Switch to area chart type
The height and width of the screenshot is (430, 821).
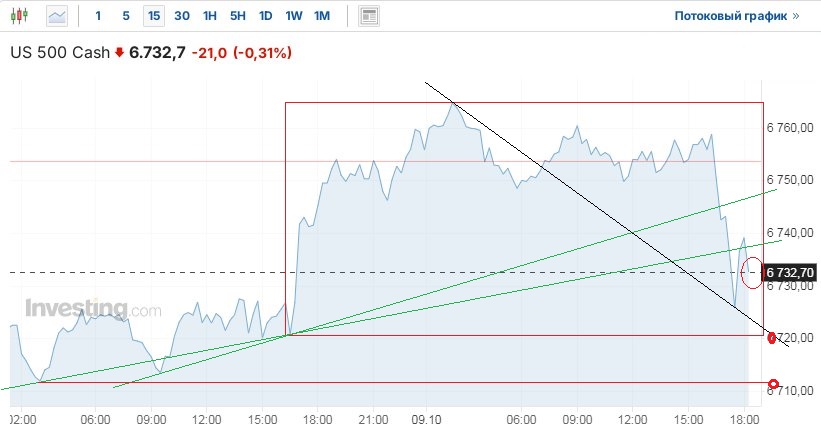(57, 16)
